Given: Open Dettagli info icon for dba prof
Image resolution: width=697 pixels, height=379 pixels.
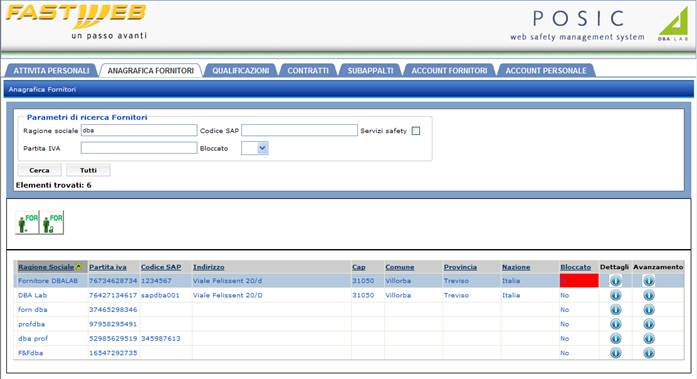Looking at the screenshot, I should click(615, 339).
